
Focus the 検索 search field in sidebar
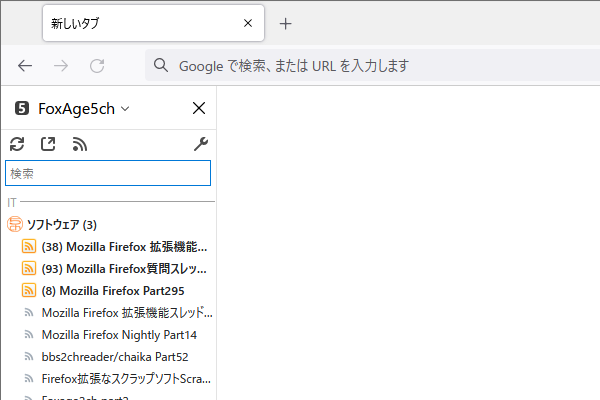[x=108, y=173]
